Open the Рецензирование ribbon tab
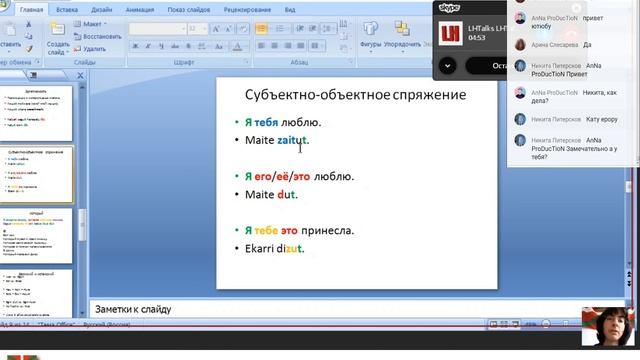Viewport: 640px width, 360px height. (x=247, y=9)
